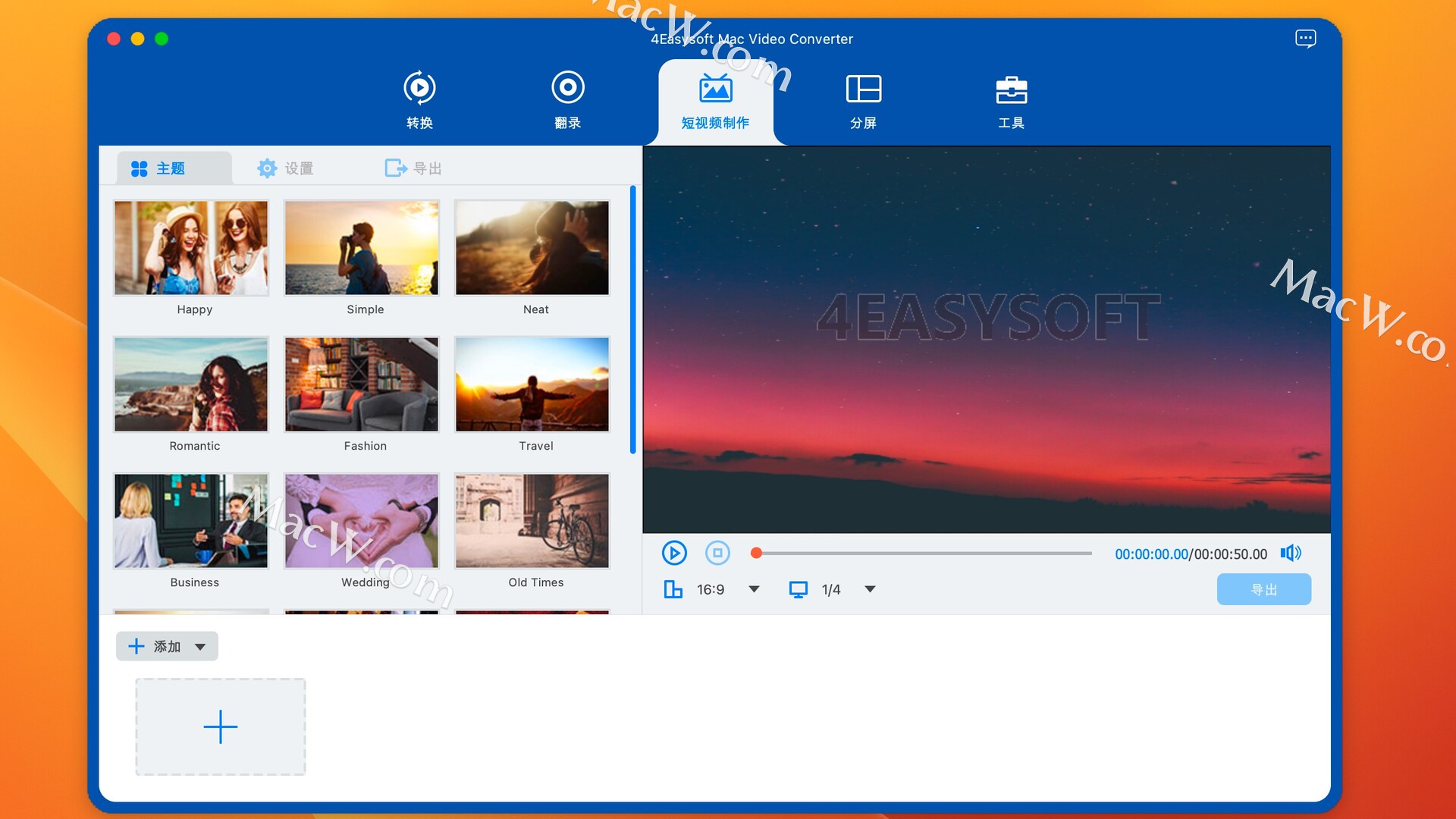Click the dashed plus add-media box
Screen dimensions: 1456x819
[221, 726]
